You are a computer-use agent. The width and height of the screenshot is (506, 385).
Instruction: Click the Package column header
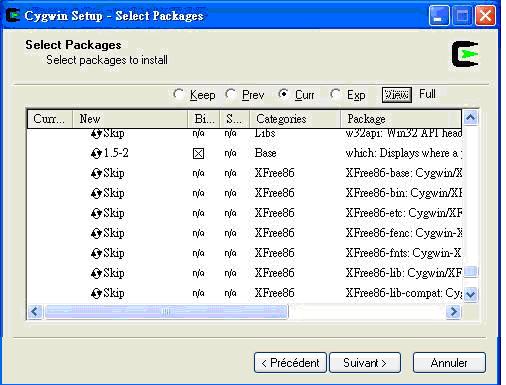tap(401, 119)
